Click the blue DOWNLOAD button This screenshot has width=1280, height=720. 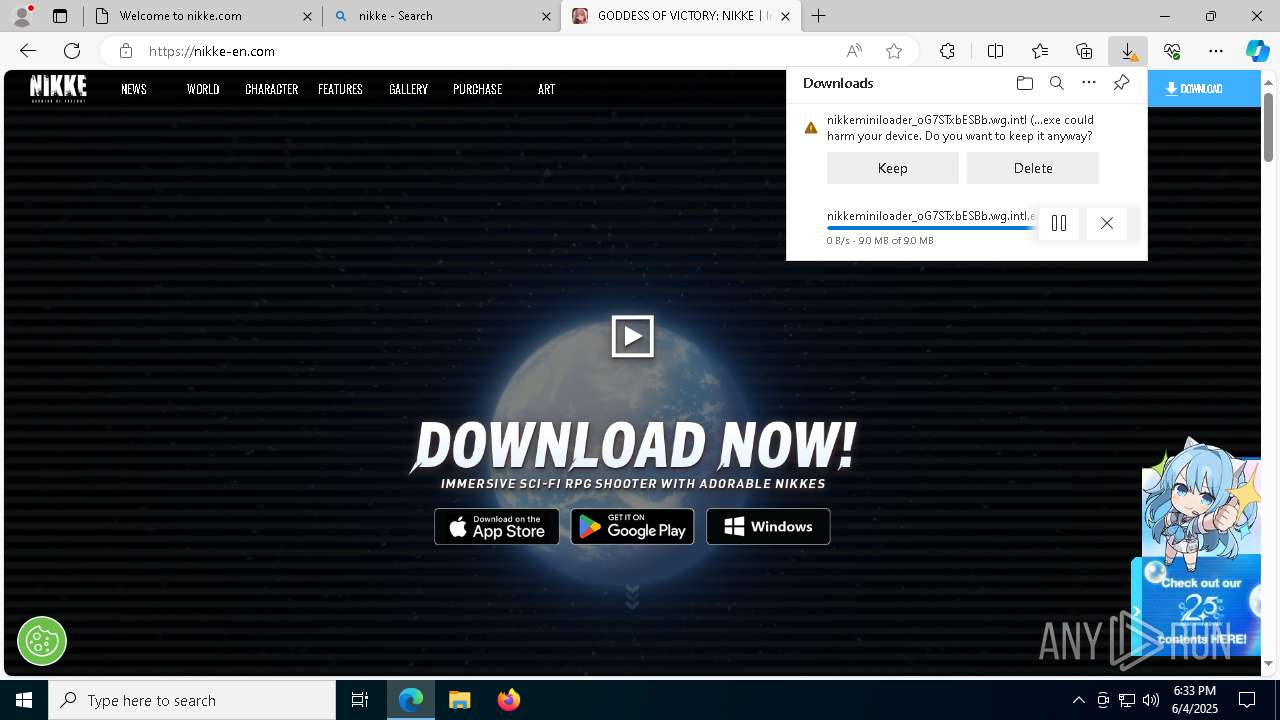1204,89
